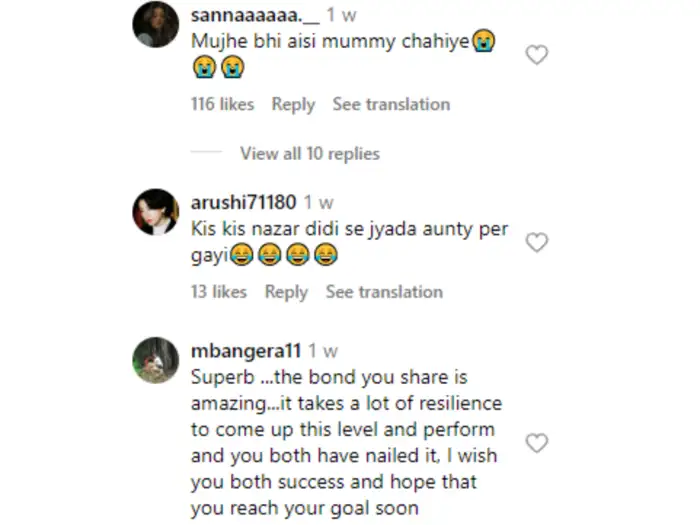The image size is (700, 525).
Task: Reply to sannaaaaaa.__'s comment
Action: click(293, 104)
